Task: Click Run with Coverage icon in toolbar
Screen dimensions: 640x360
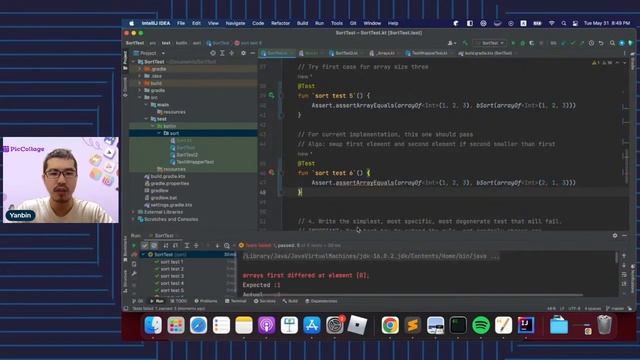Action: click(x=532, y=43)
